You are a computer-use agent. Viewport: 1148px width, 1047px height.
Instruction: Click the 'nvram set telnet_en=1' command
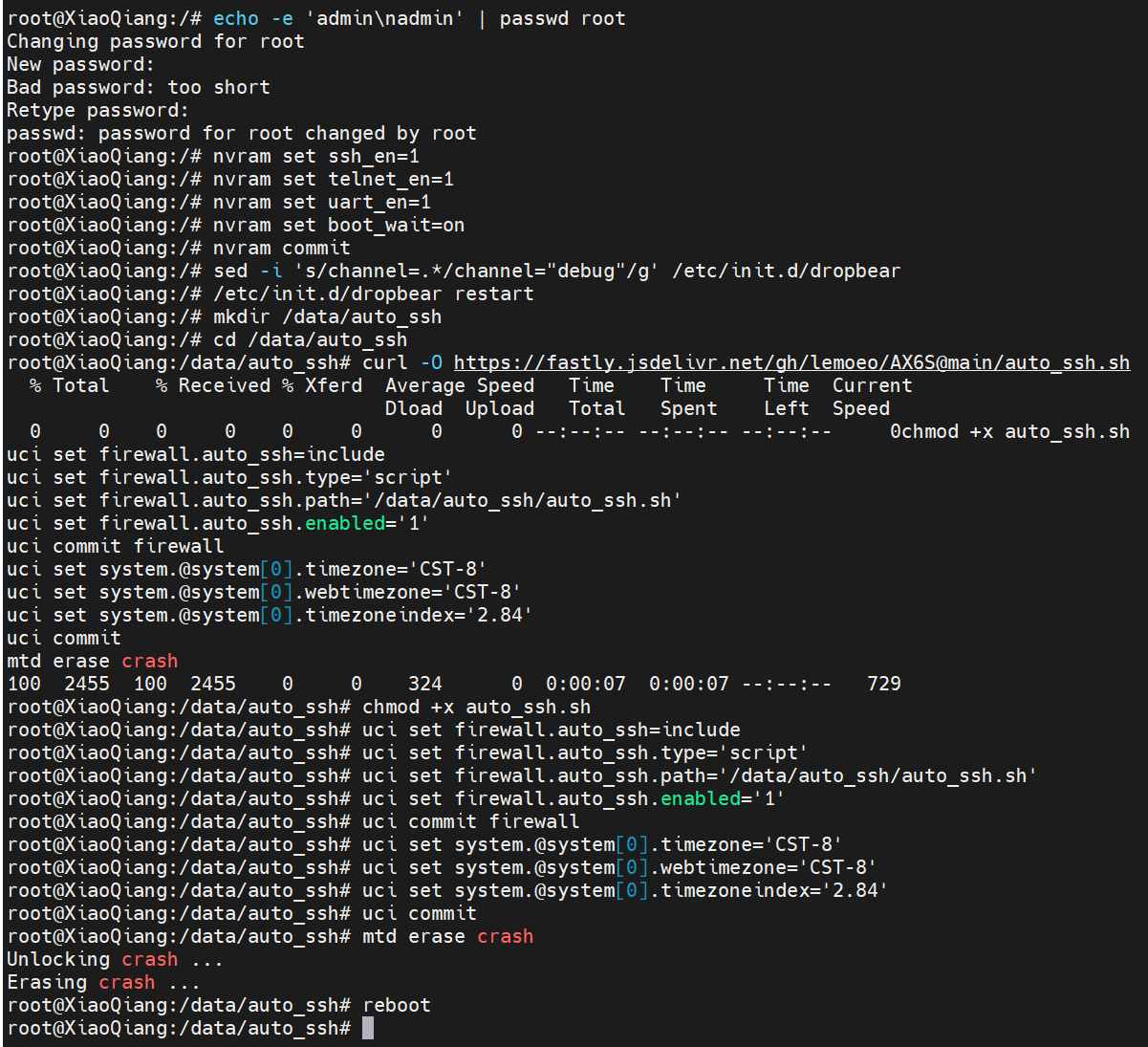(333, 180)
